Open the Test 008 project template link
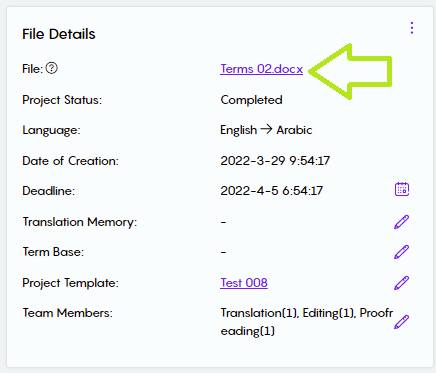 click(x=244, y=283)
